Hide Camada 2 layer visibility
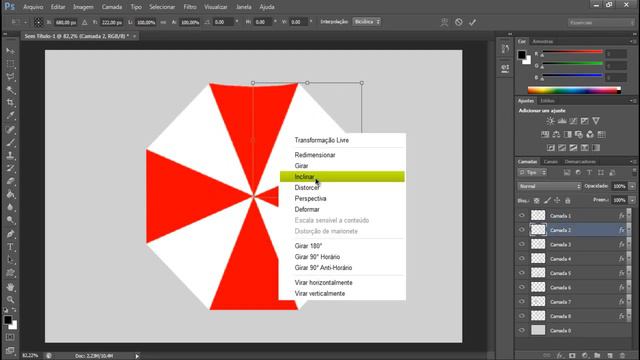 (522, 230)
